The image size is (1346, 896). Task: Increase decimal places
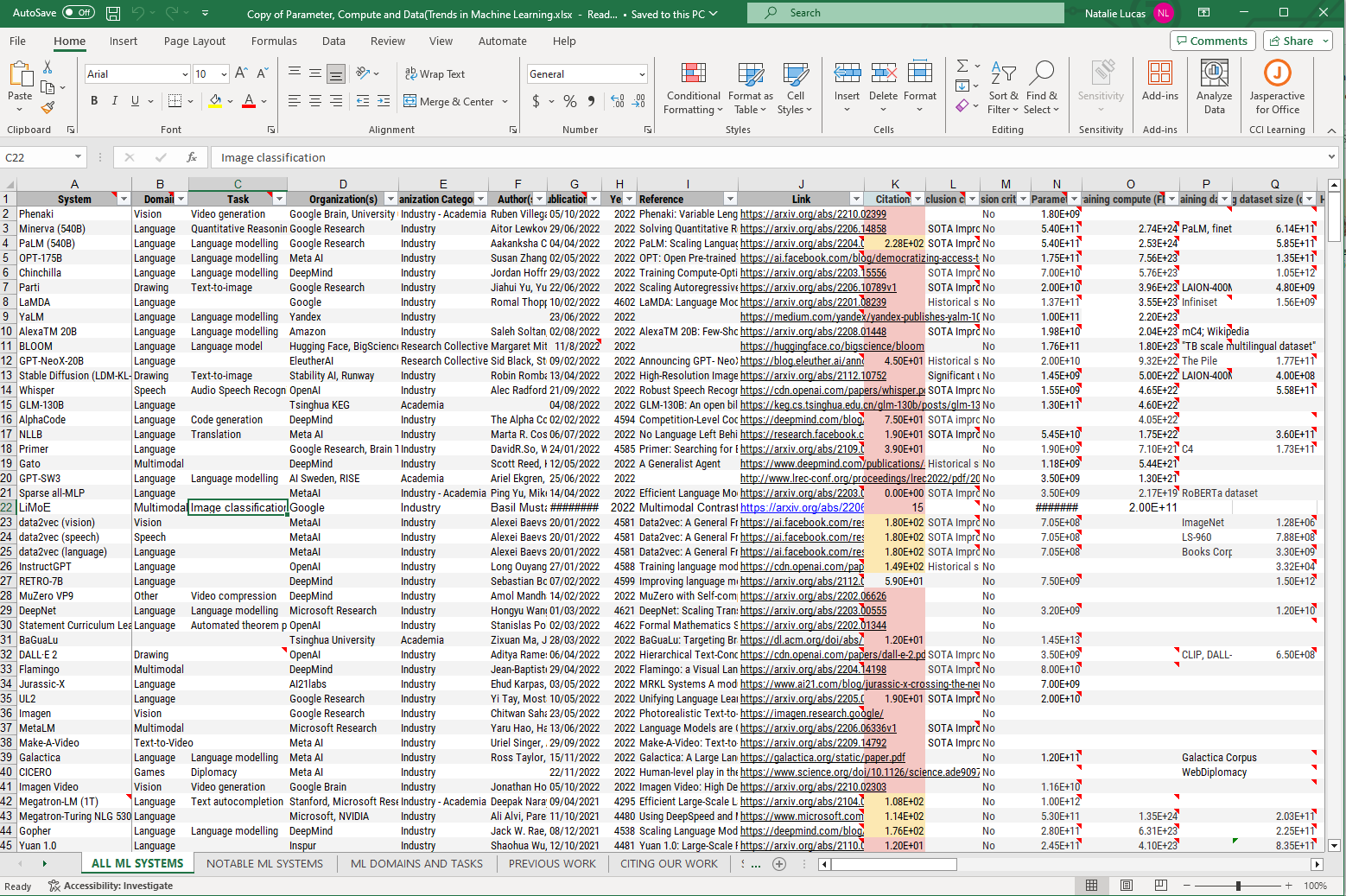pos(618,101)
